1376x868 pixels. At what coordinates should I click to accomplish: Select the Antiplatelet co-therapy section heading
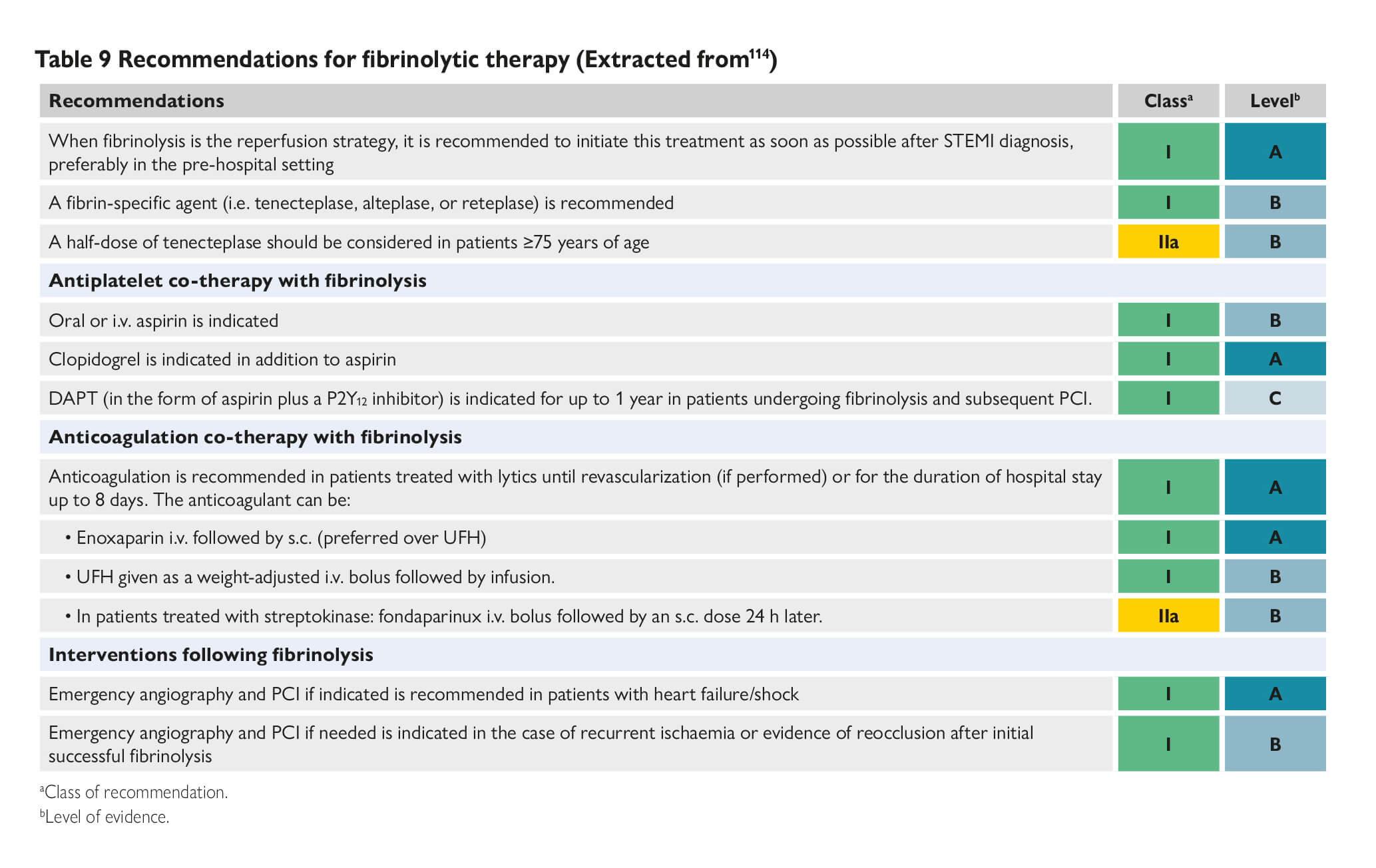coord(237,281)
